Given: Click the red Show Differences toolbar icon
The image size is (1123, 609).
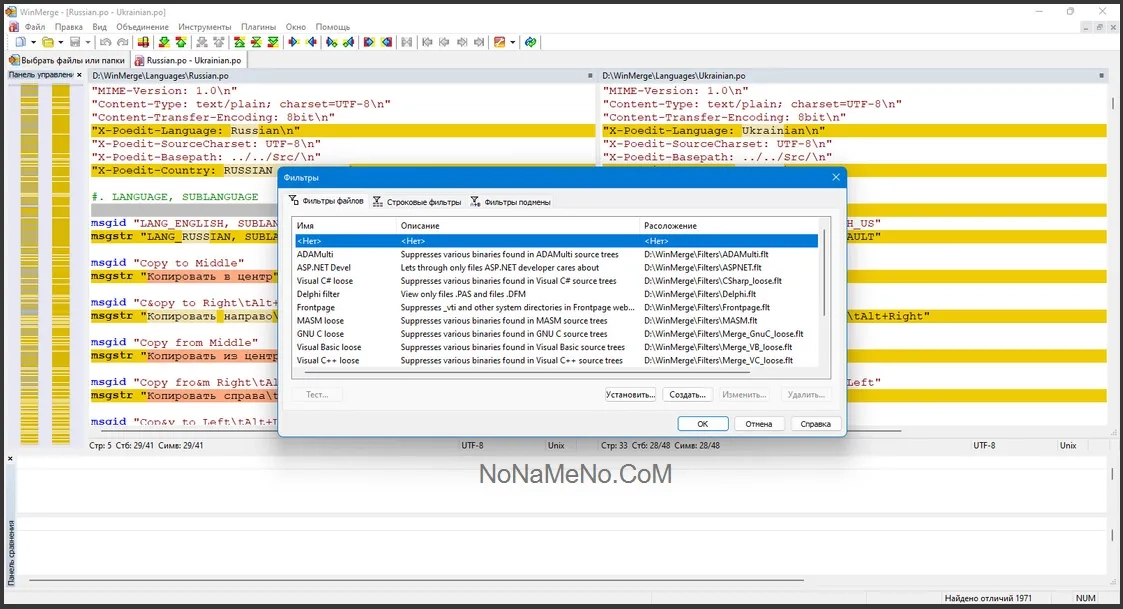Looking at the screenshot, I should [143, 42].
